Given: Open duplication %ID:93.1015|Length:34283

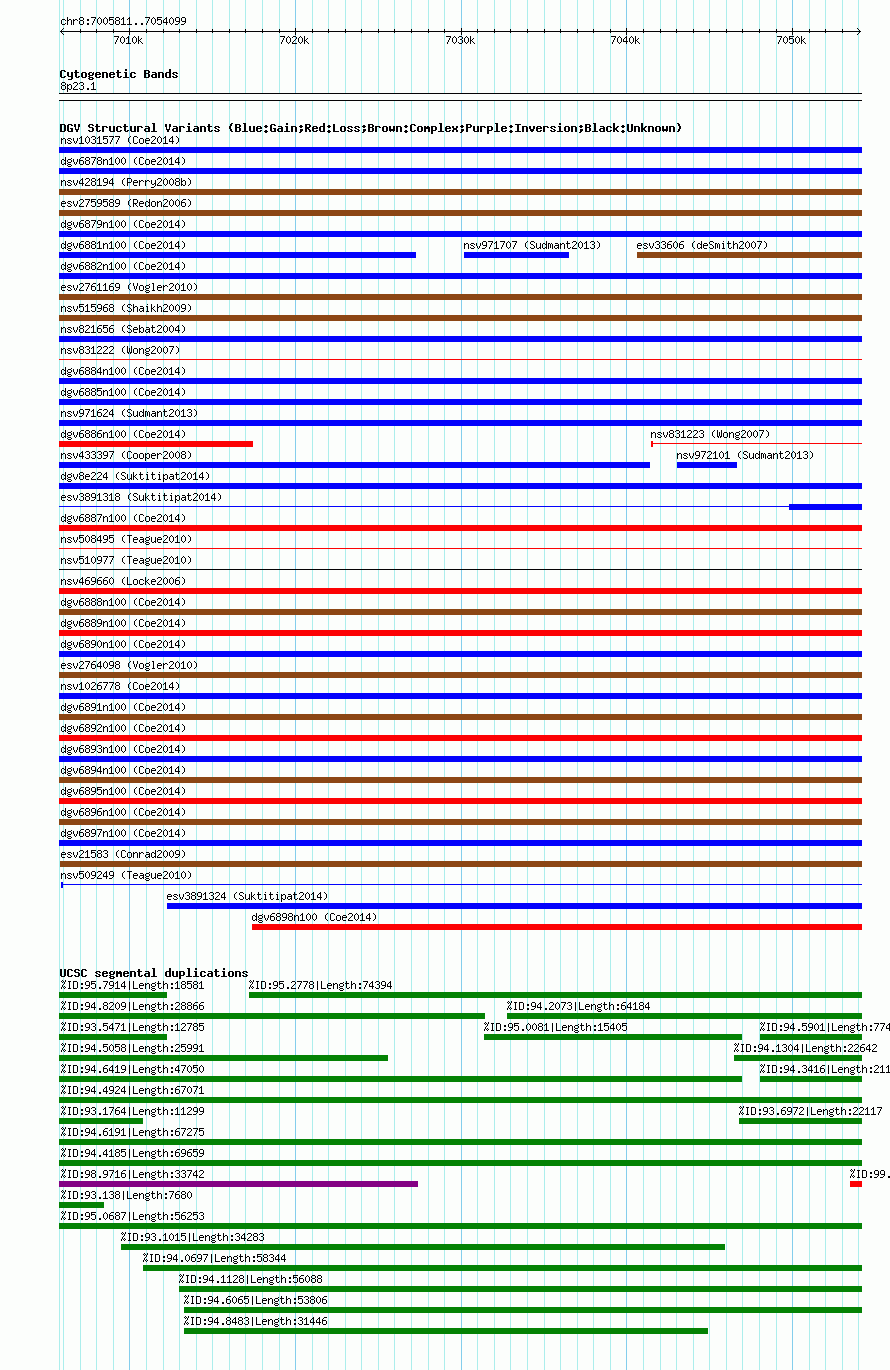Looking at the screenshot, I should (x=193, y=1238).
